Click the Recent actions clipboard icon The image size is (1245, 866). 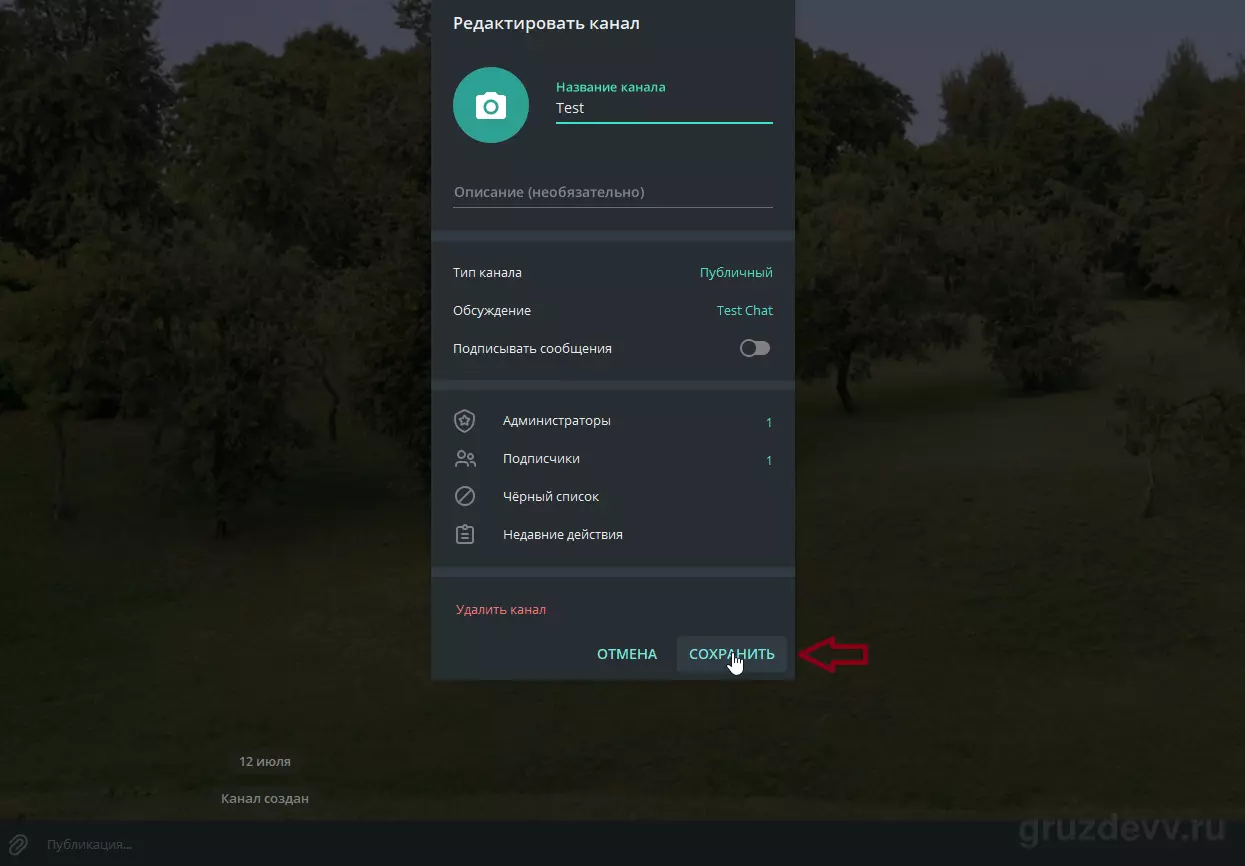click(465, 535)
